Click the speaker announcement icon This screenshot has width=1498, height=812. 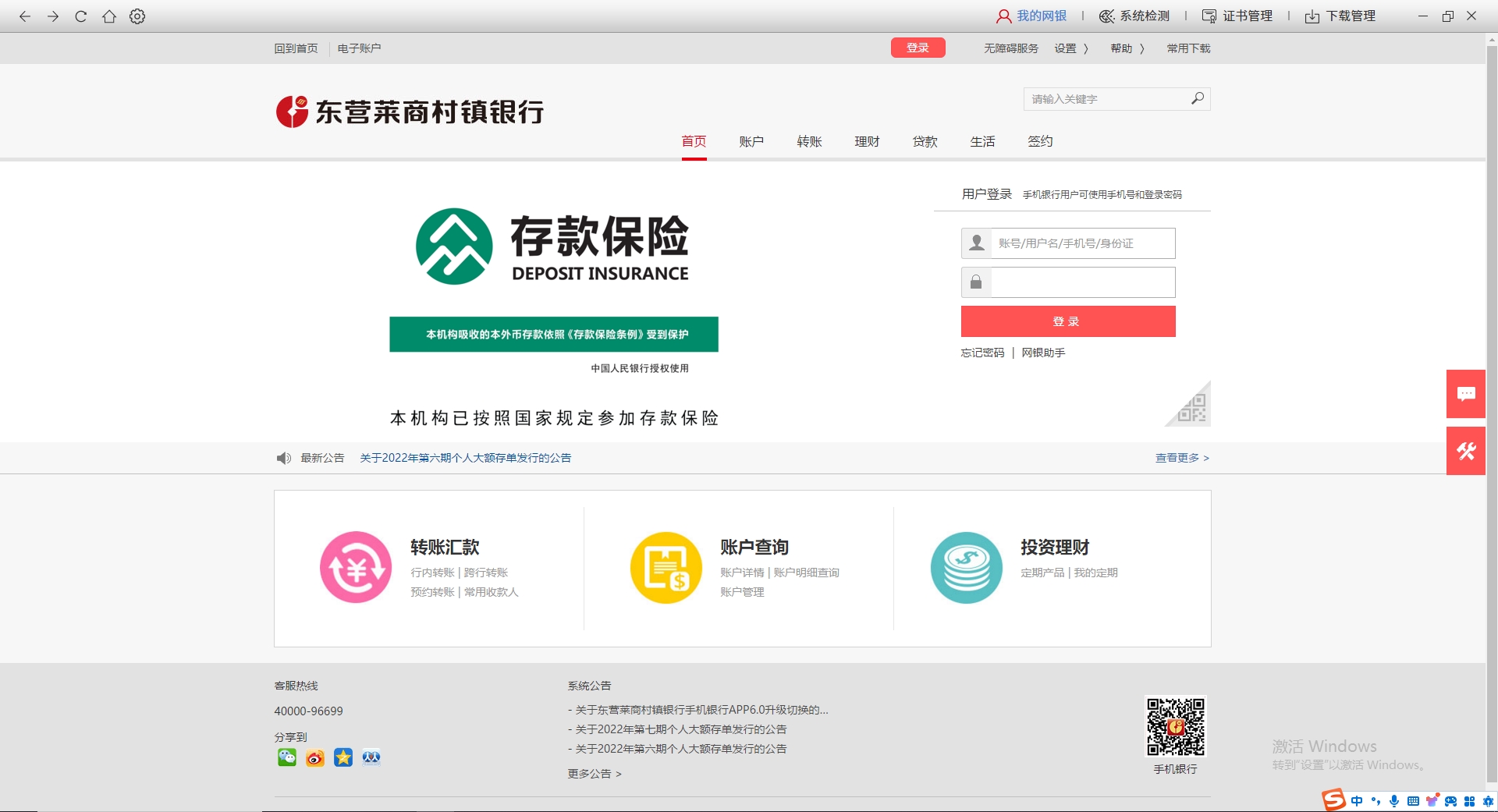pyautogui.click(x=283, y=458)
